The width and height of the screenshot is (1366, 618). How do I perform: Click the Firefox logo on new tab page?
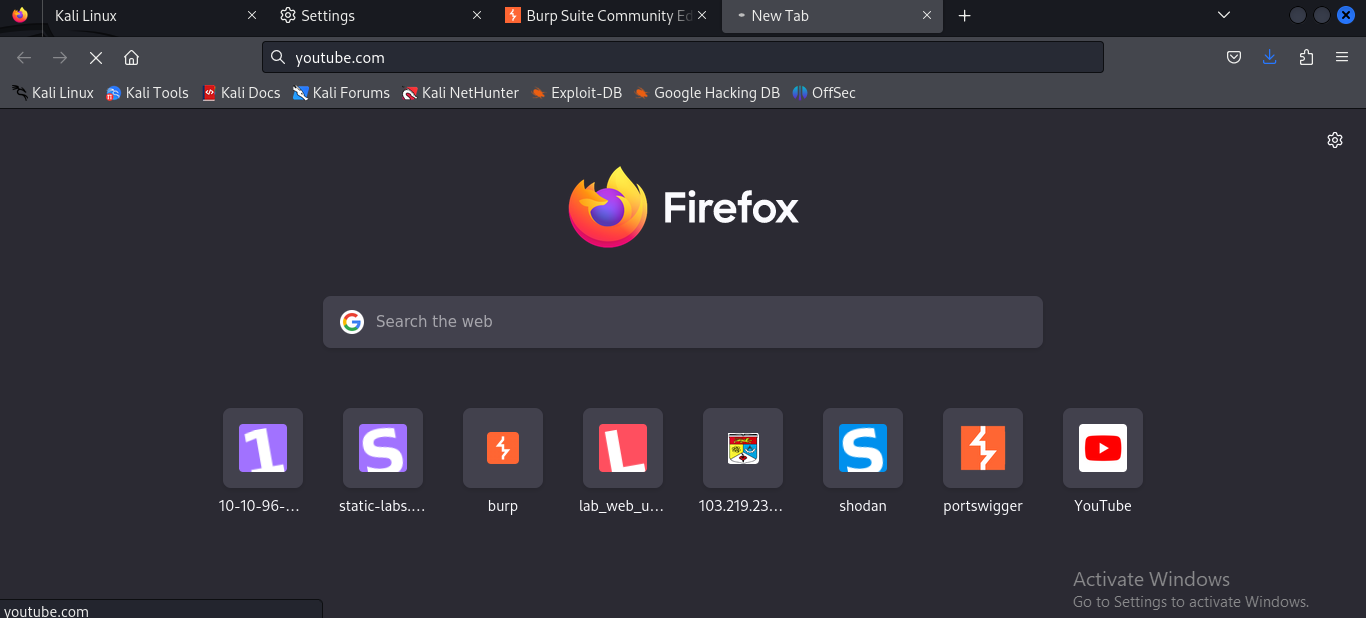[x=608, y=207]
